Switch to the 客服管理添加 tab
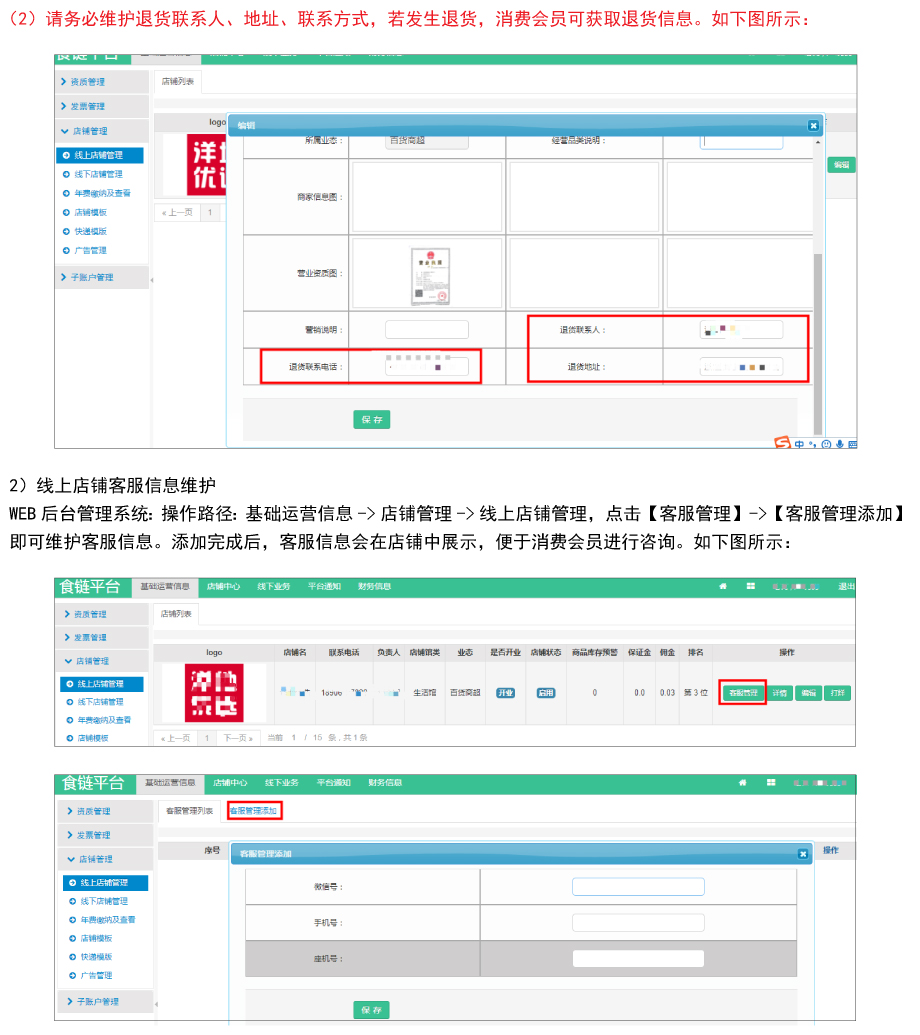This screenshot has width=920, height=1035. pos(253,810)
